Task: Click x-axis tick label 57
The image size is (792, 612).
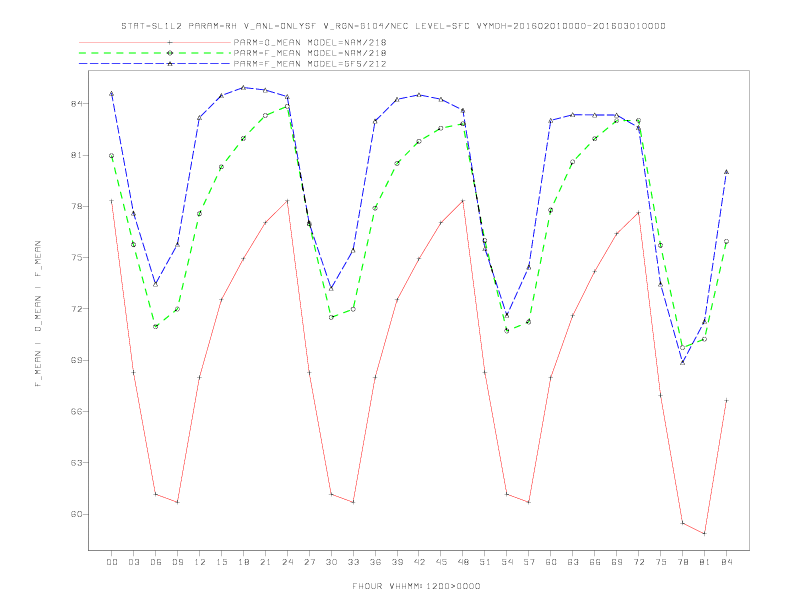Action: (529, 562)
